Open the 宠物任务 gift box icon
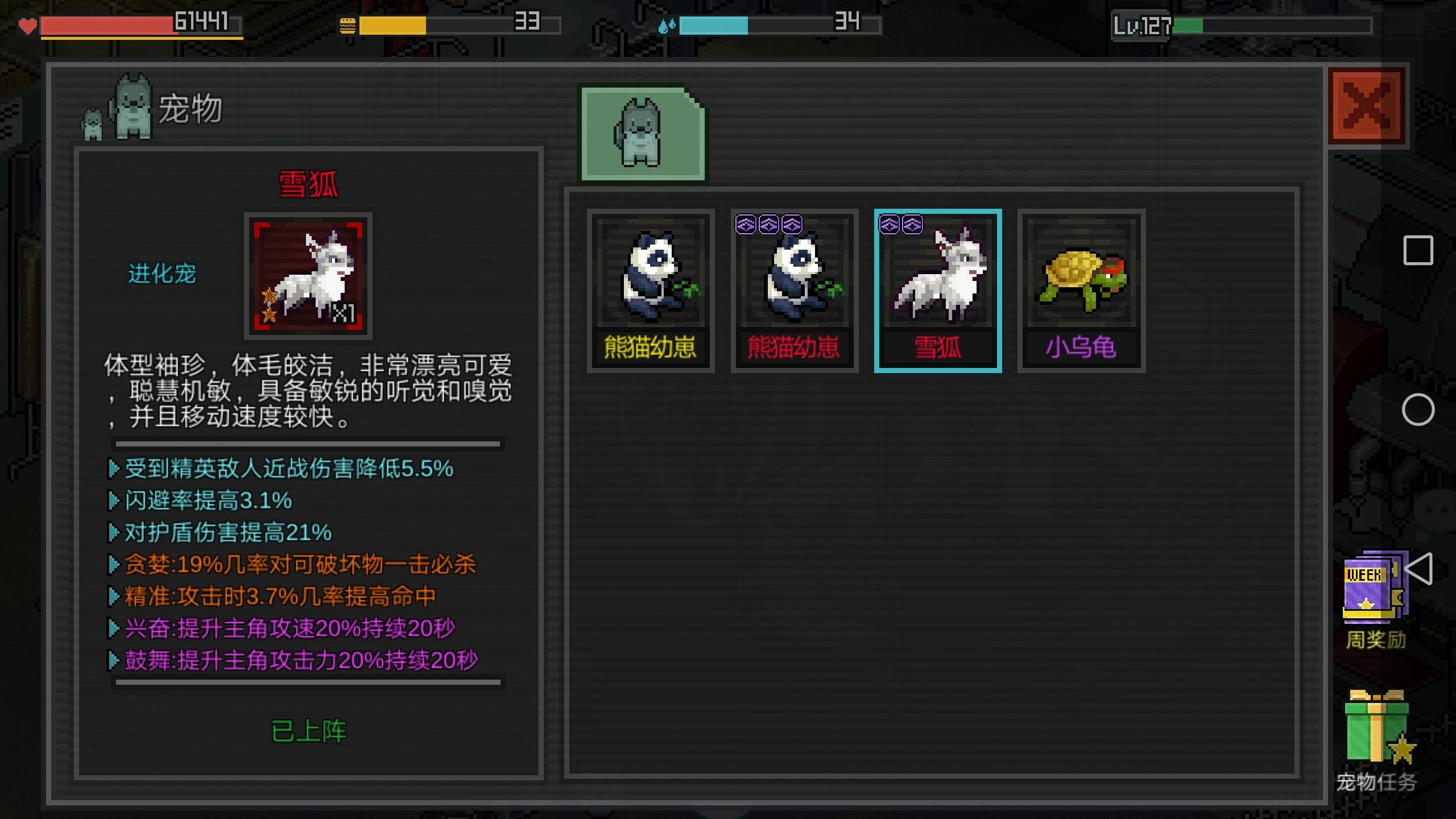Viewport: 1456px width, 819px height. coord(1376,741)
